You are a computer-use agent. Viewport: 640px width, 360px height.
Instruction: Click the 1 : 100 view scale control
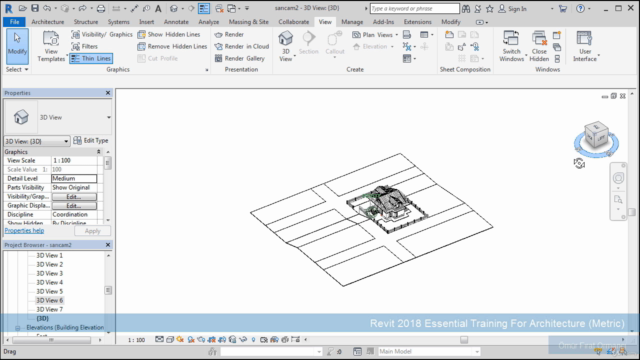point(136,340)
